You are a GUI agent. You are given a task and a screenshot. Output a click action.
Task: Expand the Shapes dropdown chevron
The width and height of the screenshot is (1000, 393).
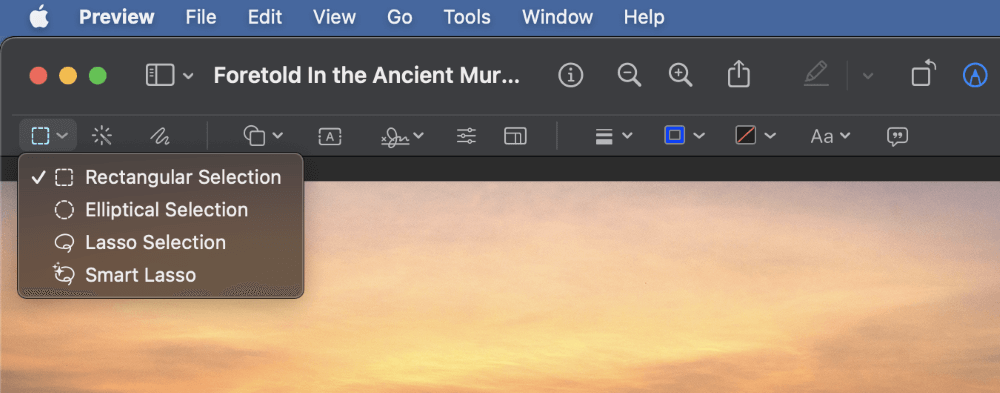tap(277, 135)
